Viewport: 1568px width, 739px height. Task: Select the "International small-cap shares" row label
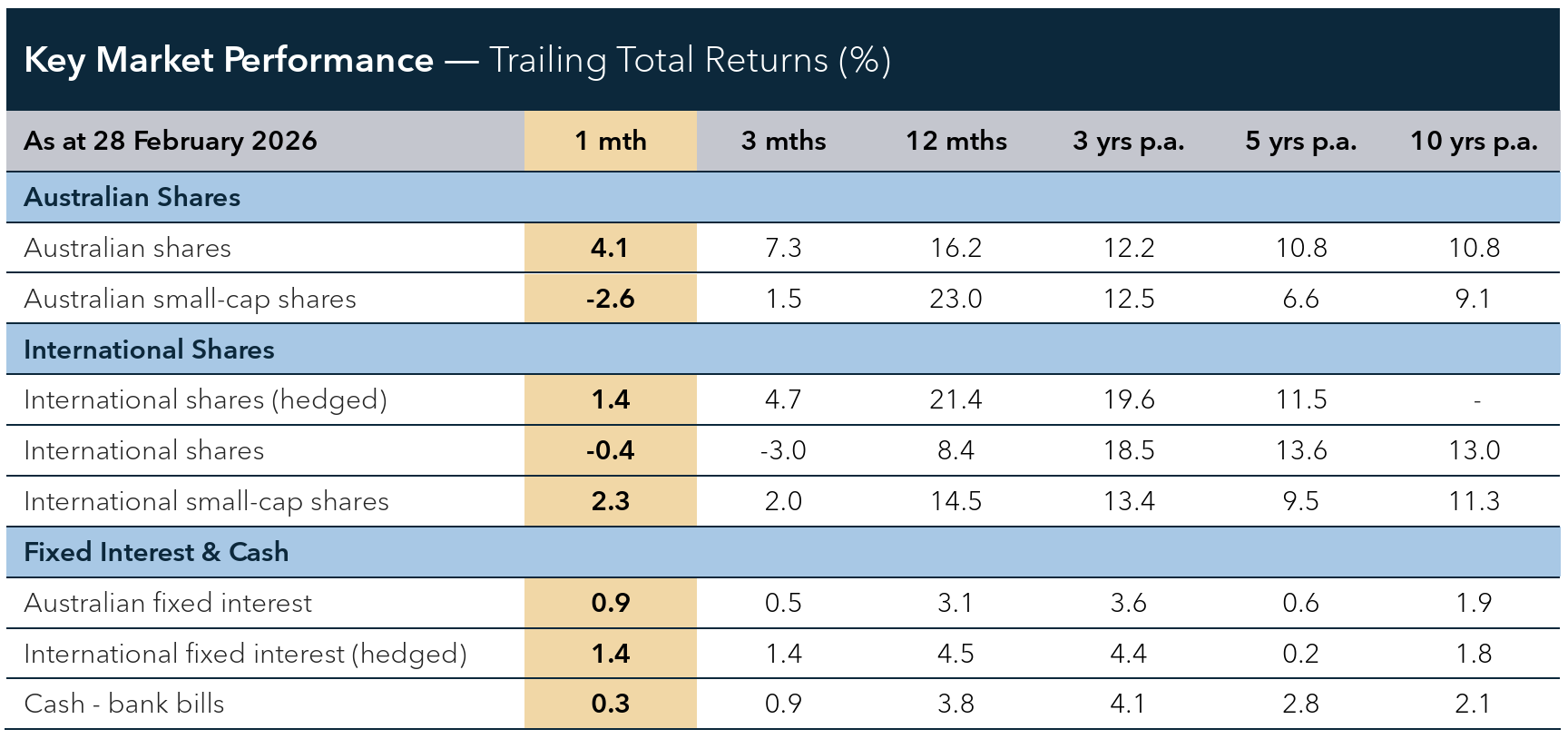(206, 501)
